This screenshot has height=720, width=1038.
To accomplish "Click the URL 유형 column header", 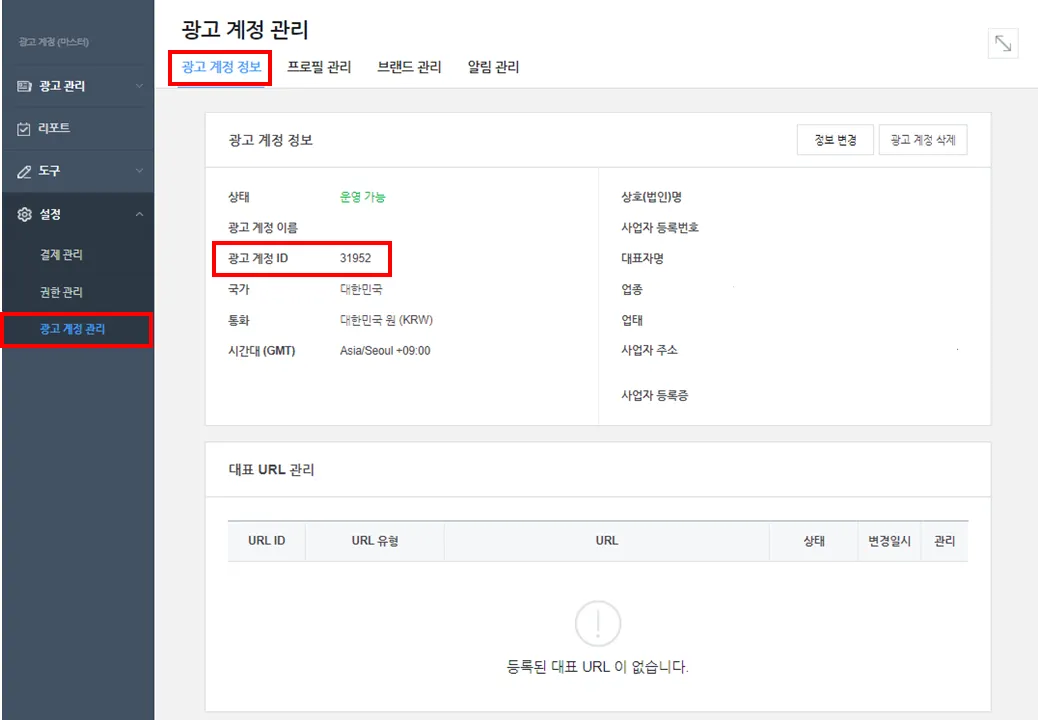I will pyautogui.click(x=375, y=541).
